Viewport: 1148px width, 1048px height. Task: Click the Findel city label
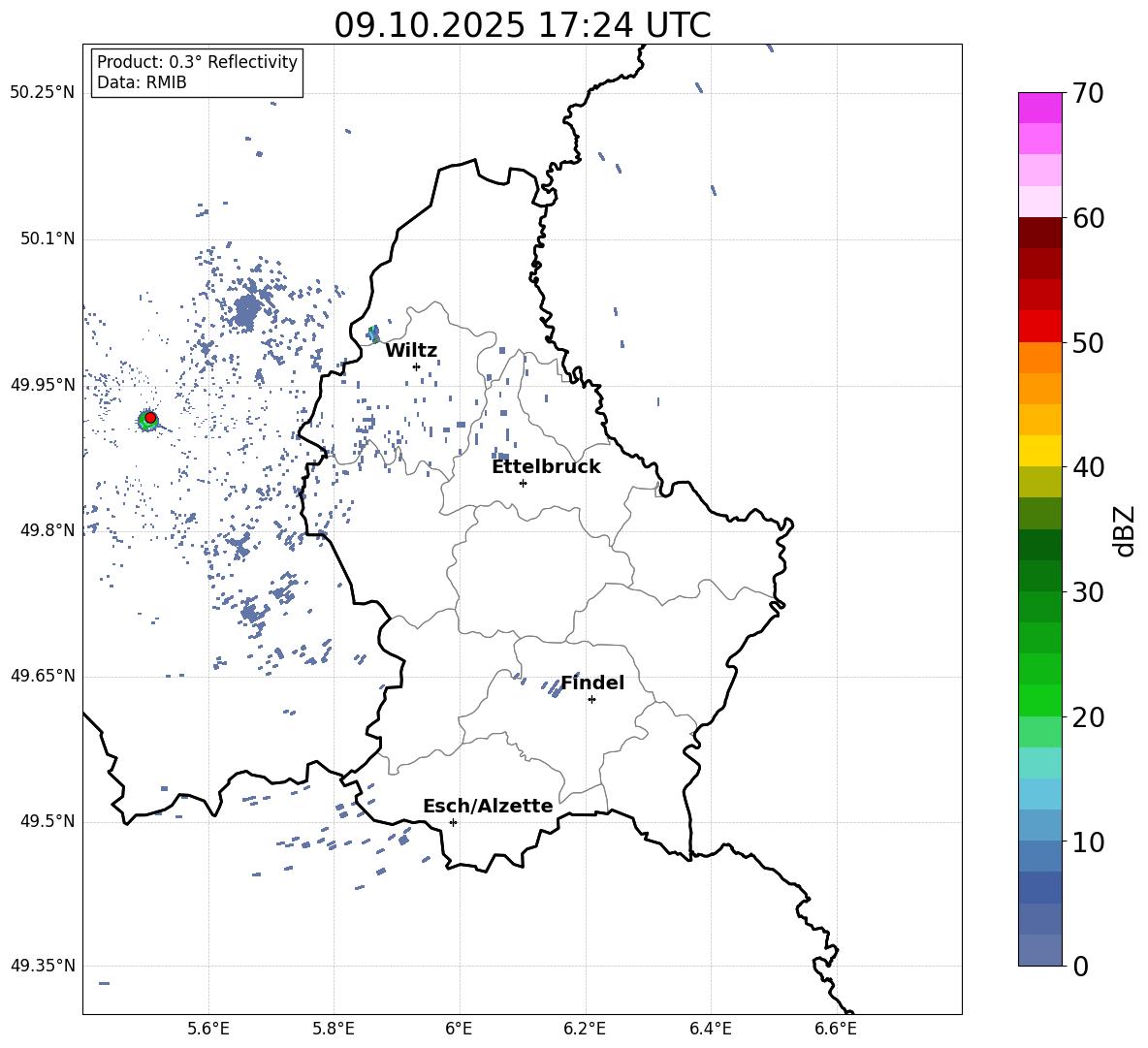(592, 683)
